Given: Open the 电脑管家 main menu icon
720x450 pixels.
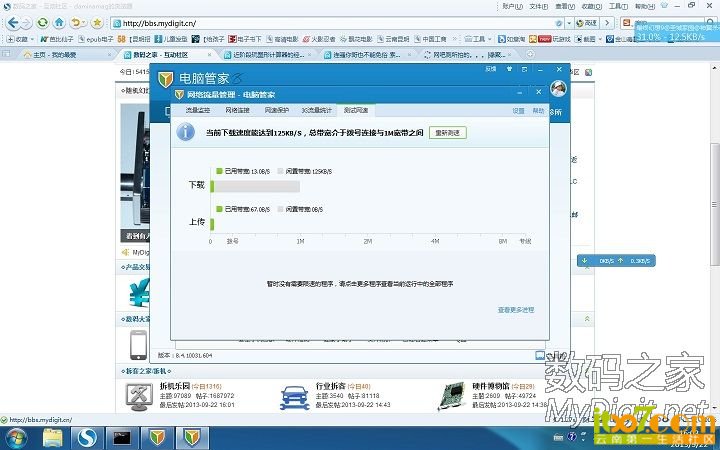Looking at the screenshot, I should (x=524, y=69).
